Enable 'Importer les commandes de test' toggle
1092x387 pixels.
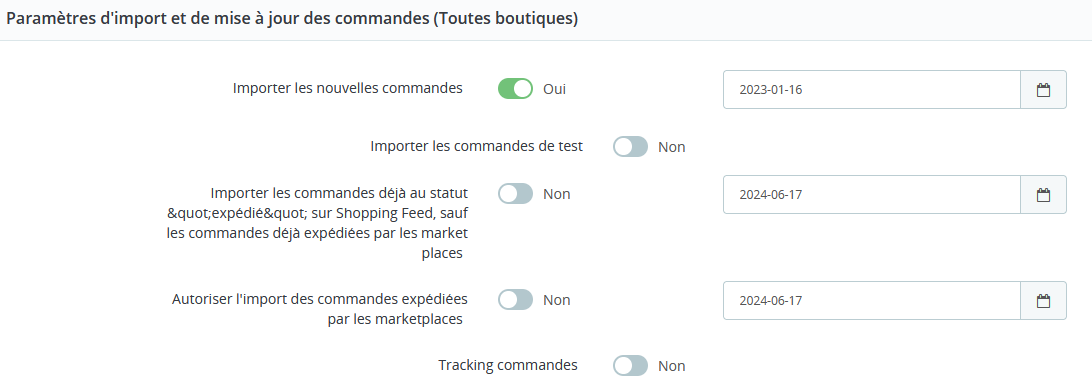(x=630, y=147)
